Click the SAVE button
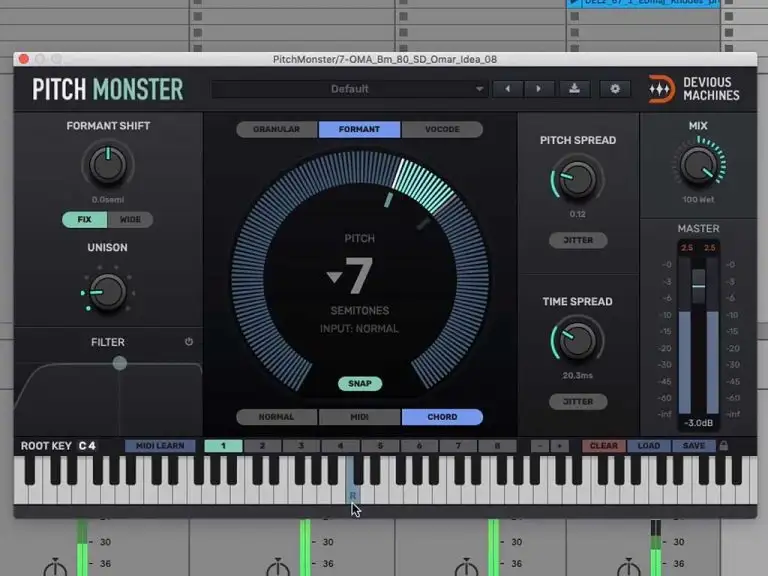 (x=694, y=446)
